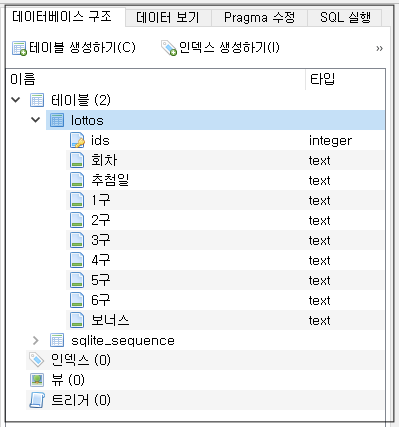Screen dimensions: 399x427
Task: Select the sqlite_sequence table name
Action: coord(123,341)
